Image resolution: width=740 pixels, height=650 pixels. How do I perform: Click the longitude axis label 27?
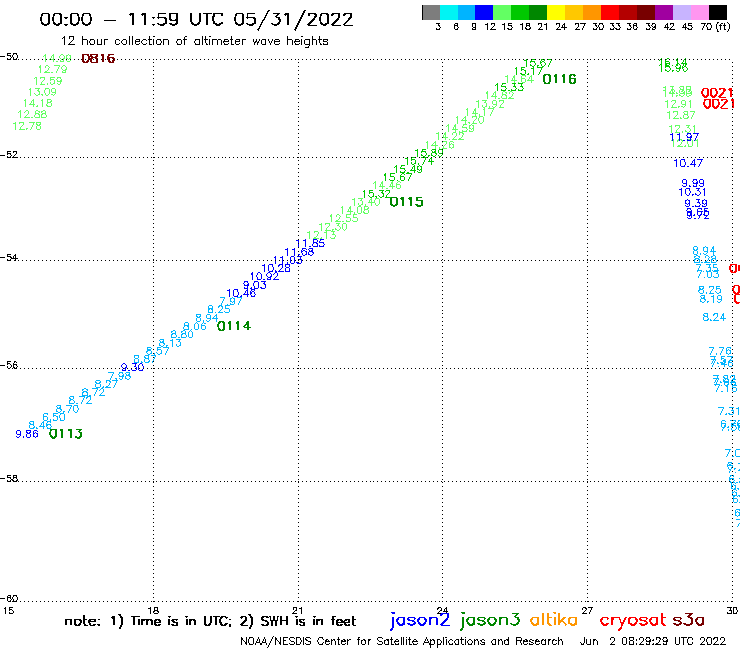(x=587, y=610)
